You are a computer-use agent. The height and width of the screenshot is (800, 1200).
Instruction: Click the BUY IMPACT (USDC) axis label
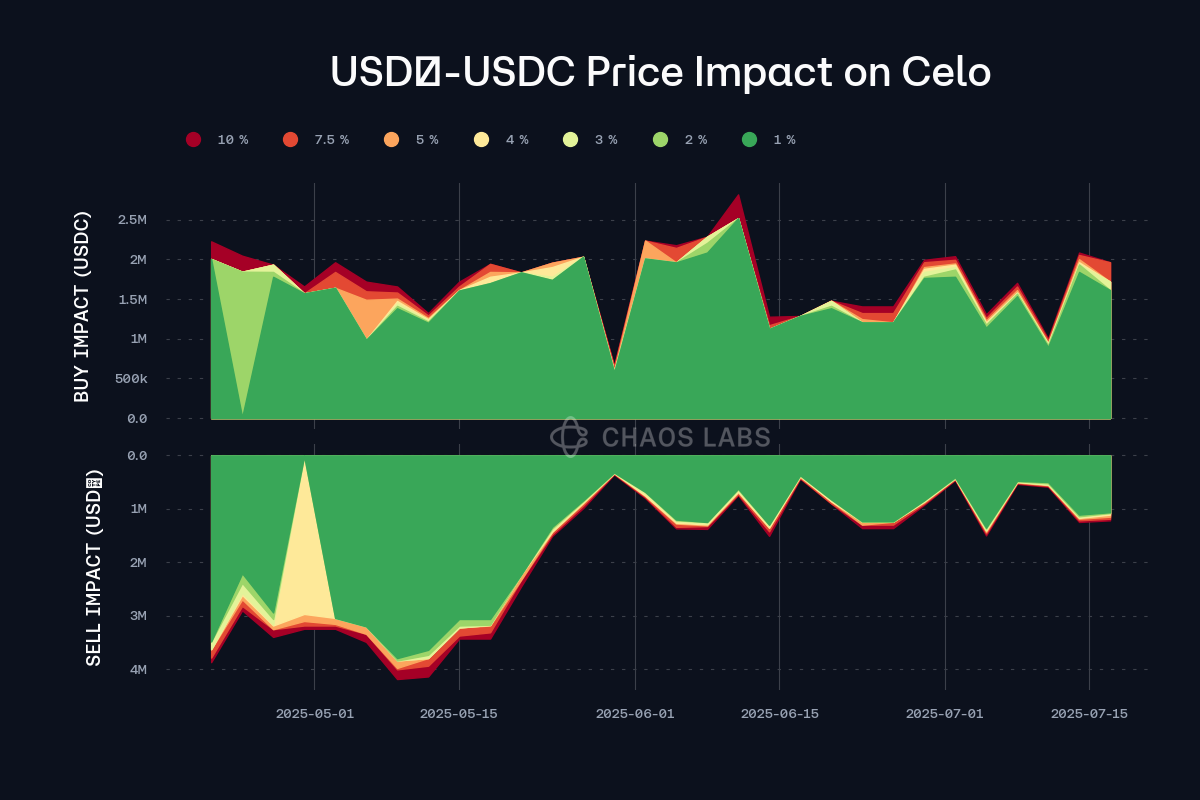82,307
